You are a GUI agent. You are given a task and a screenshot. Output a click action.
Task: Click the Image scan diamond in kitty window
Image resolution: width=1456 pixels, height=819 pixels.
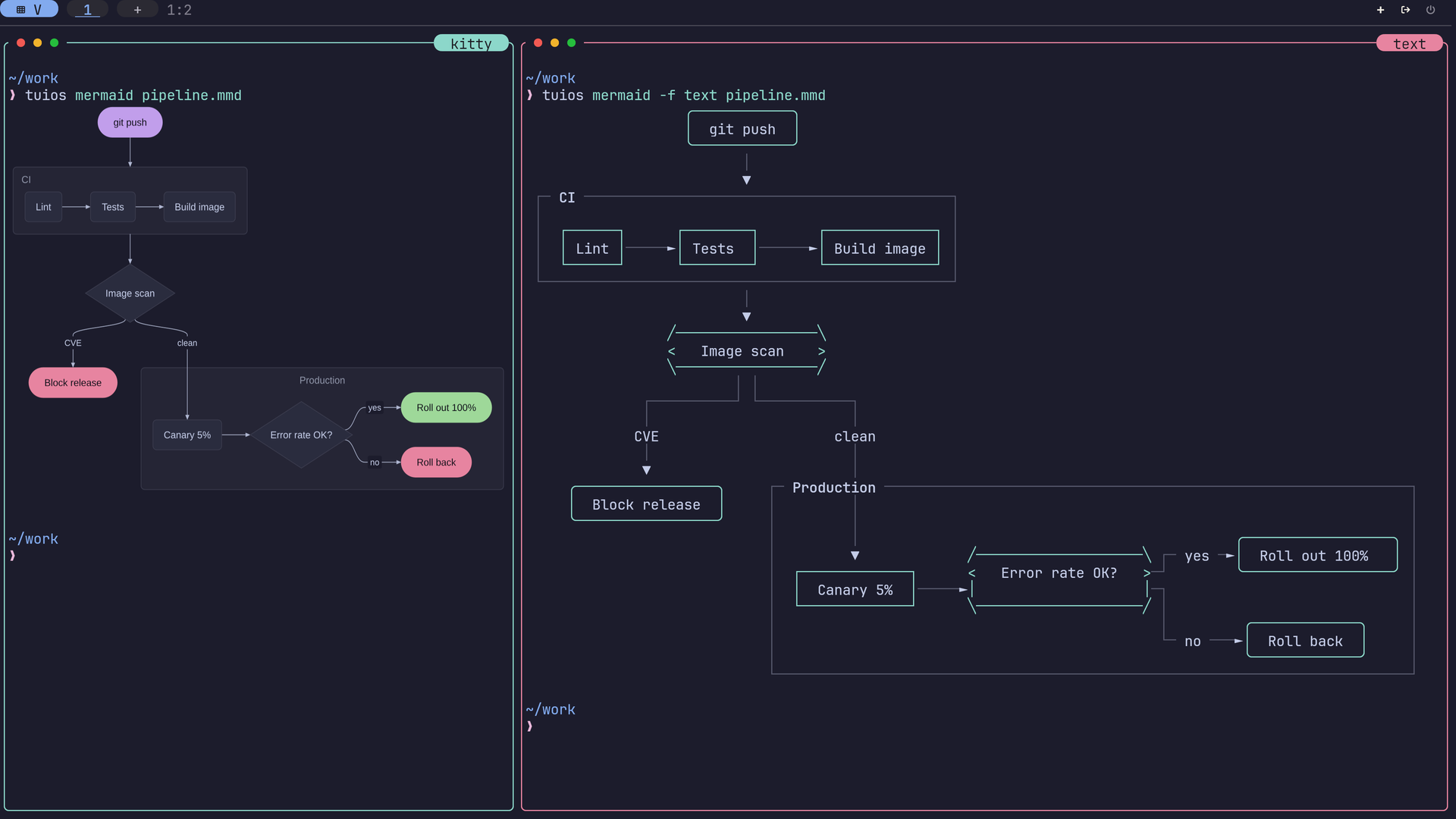pos(130,293)
